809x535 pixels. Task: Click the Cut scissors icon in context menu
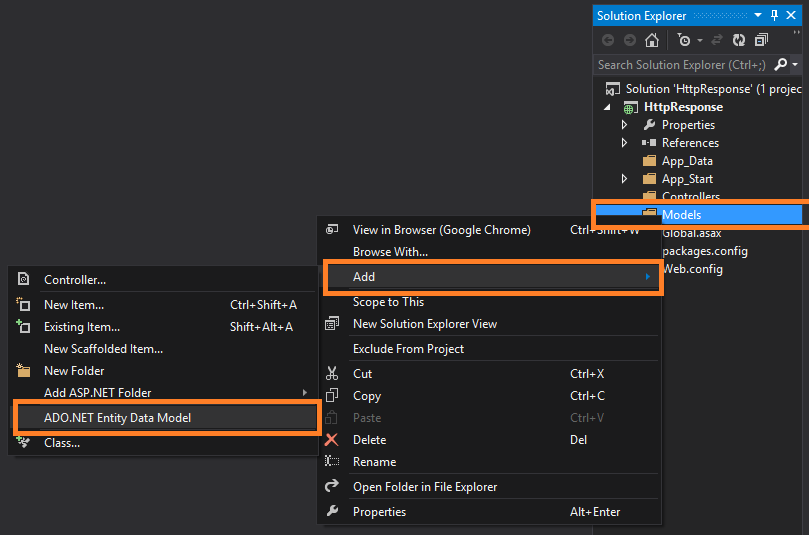[333, 374]
